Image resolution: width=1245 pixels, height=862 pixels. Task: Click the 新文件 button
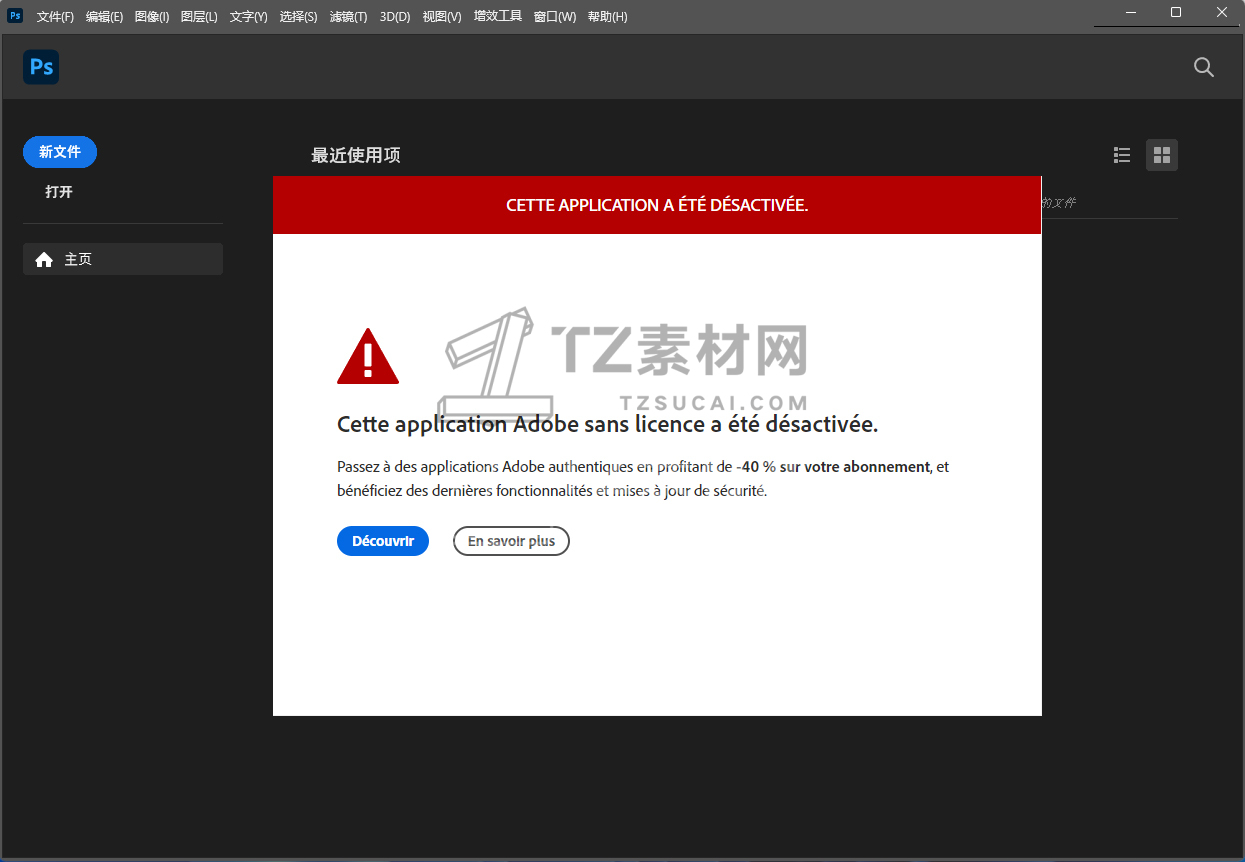click(60, 152)
